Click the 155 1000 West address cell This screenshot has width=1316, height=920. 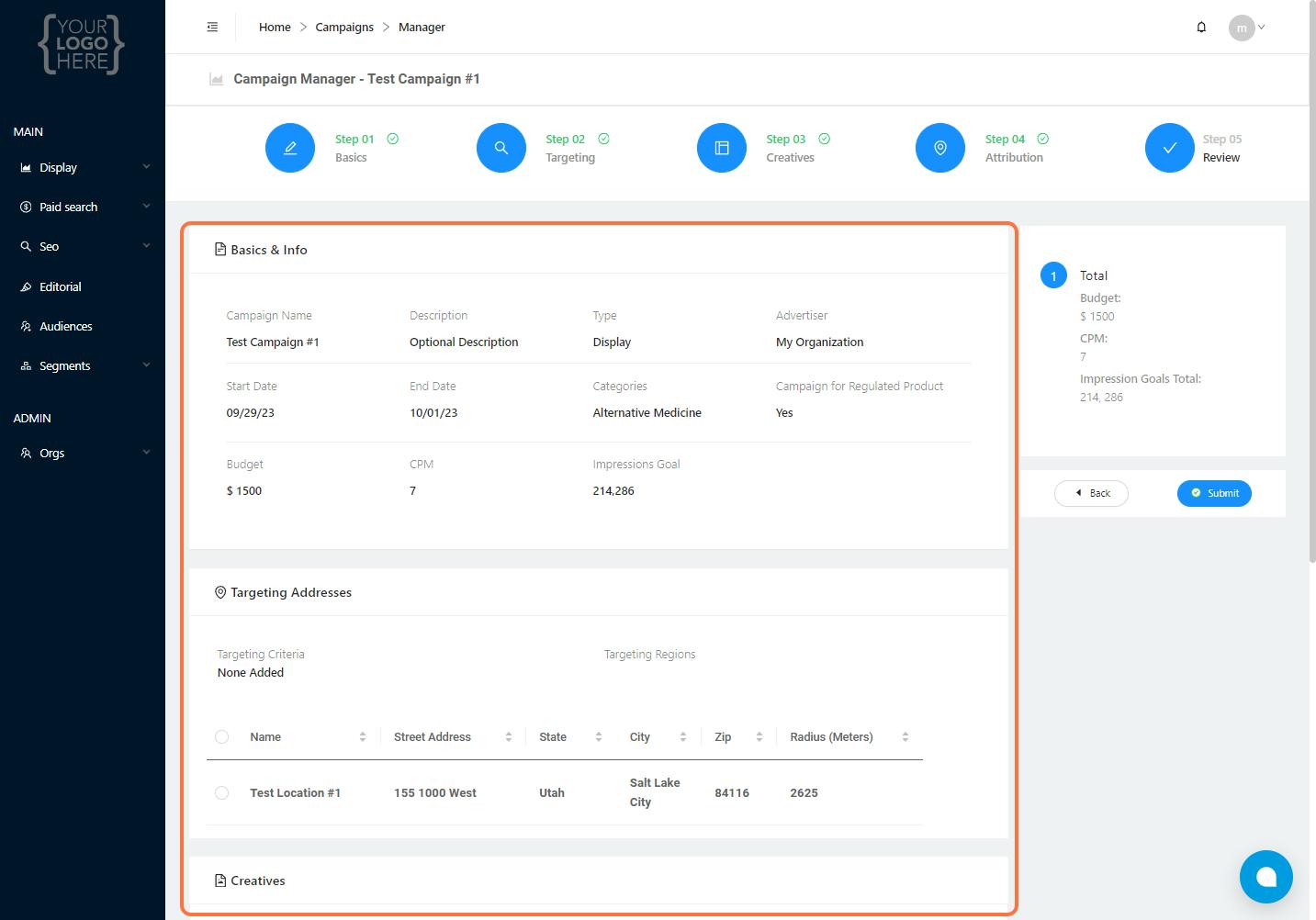coord(435,793)
